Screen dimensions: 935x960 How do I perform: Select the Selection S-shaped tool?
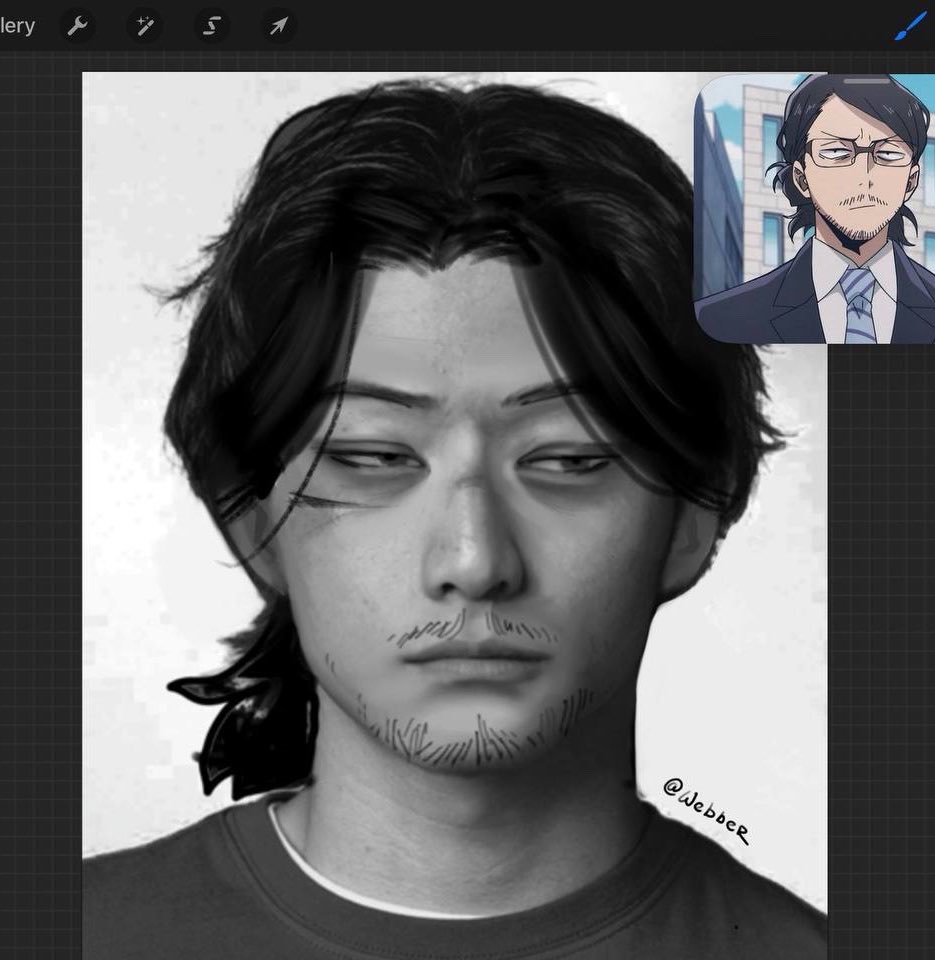(x=212, y=26)
